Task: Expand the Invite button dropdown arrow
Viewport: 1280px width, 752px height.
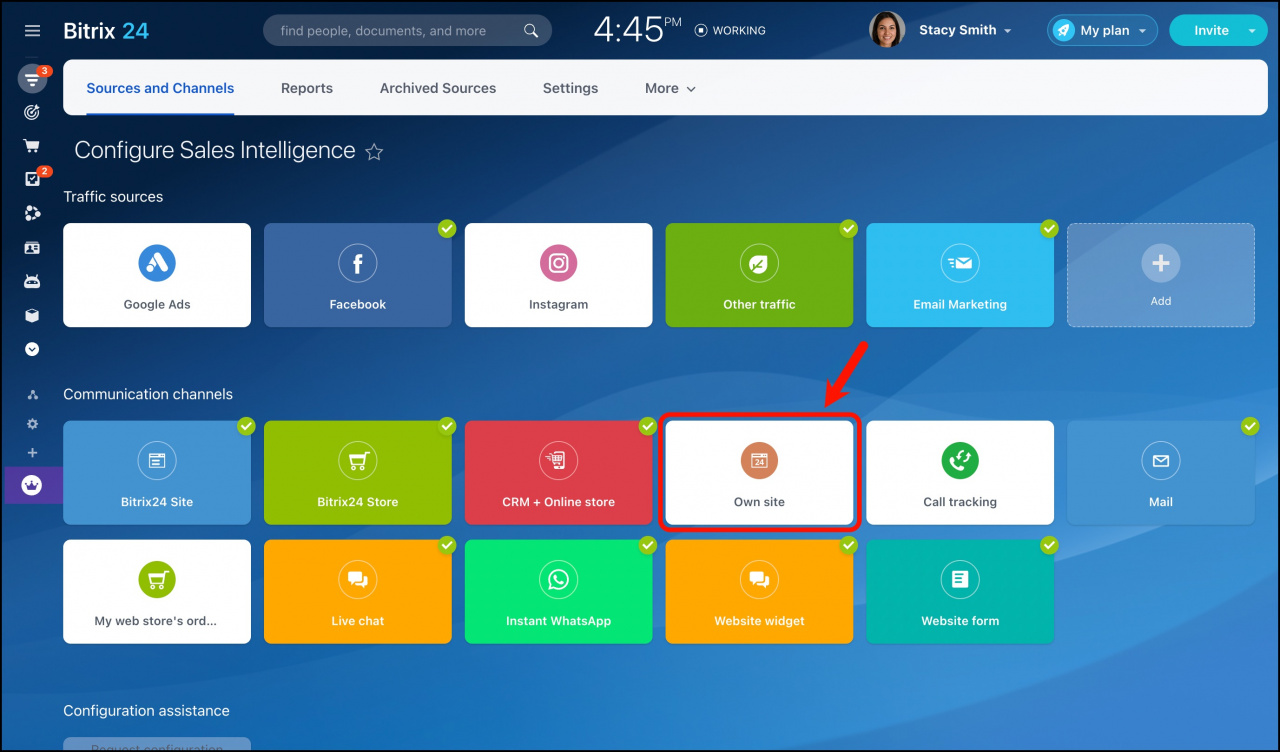Action: (1252, 31)
